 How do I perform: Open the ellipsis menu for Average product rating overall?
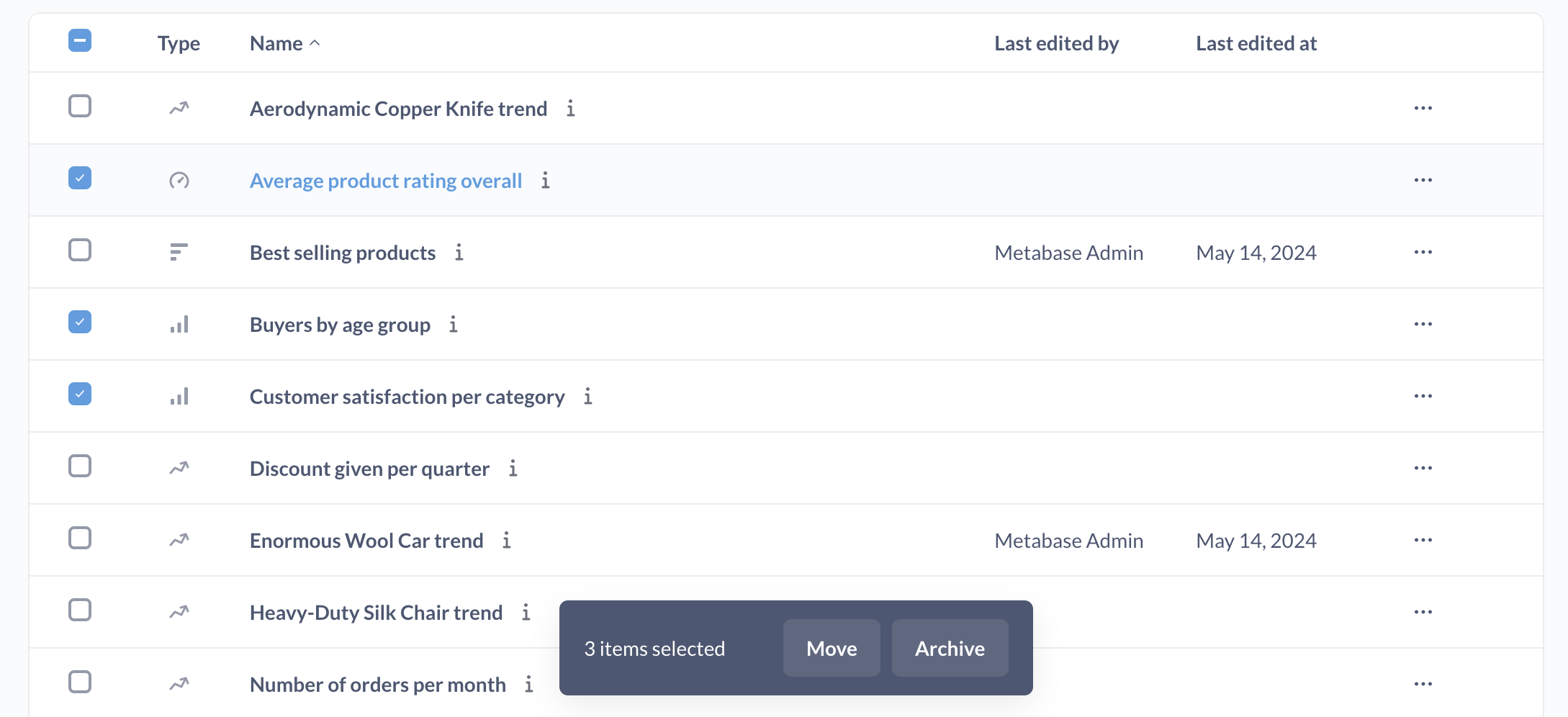[1423, 180]
